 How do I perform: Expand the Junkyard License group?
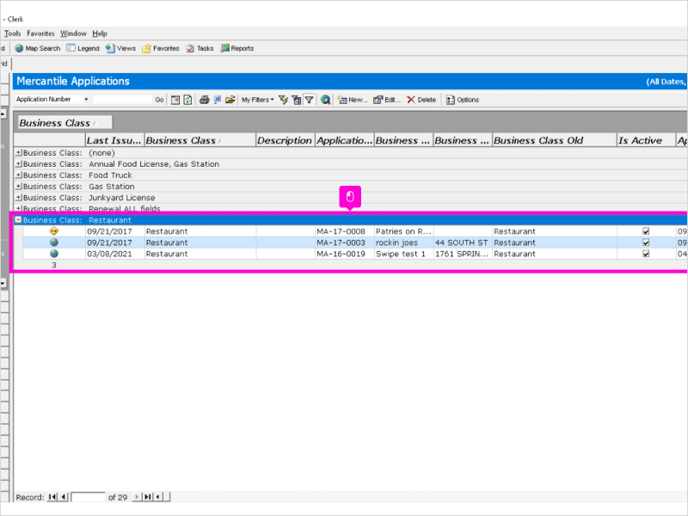point(19,197)
